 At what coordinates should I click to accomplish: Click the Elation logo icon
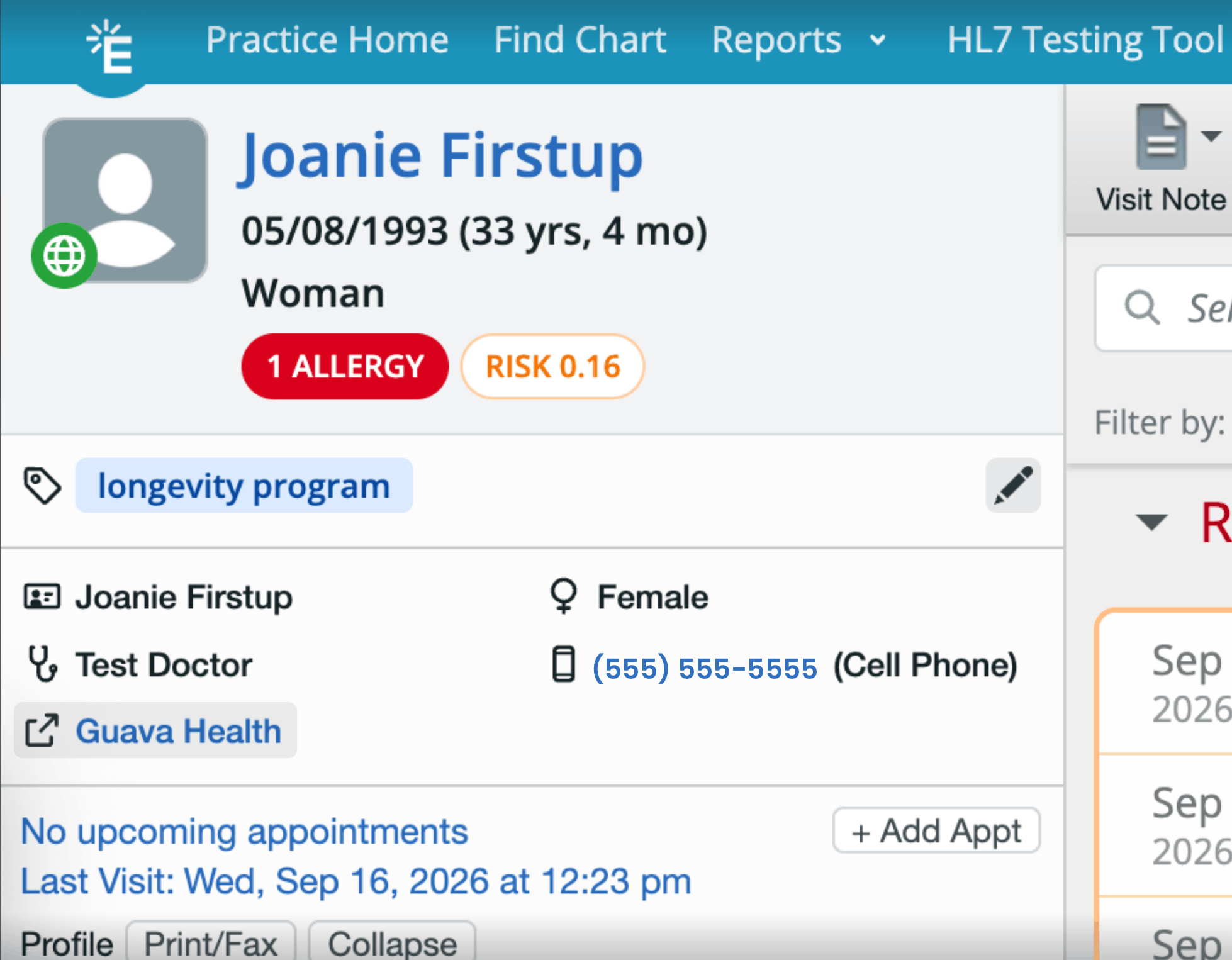[x=110, y=47]
